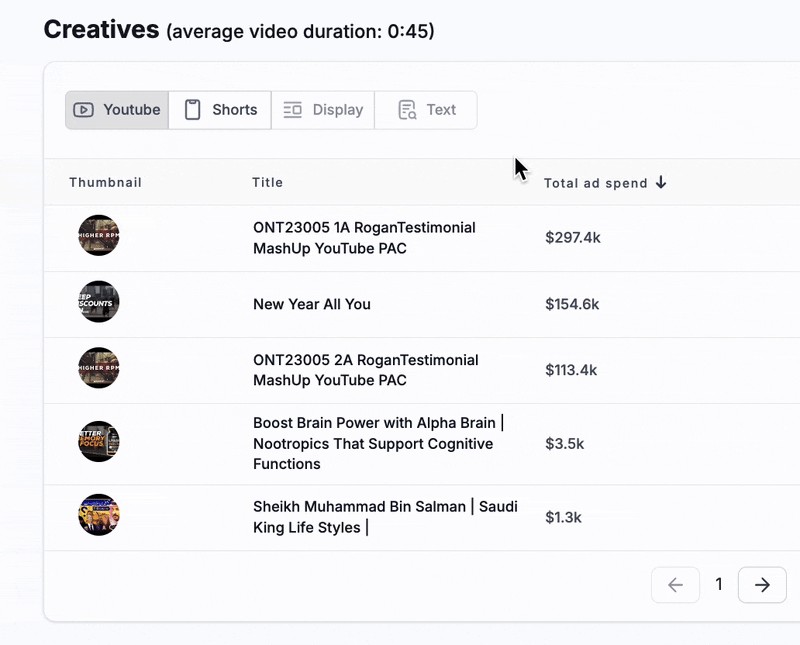Switch to the Display tab
The image size is (800, 645).
point(323,110)
